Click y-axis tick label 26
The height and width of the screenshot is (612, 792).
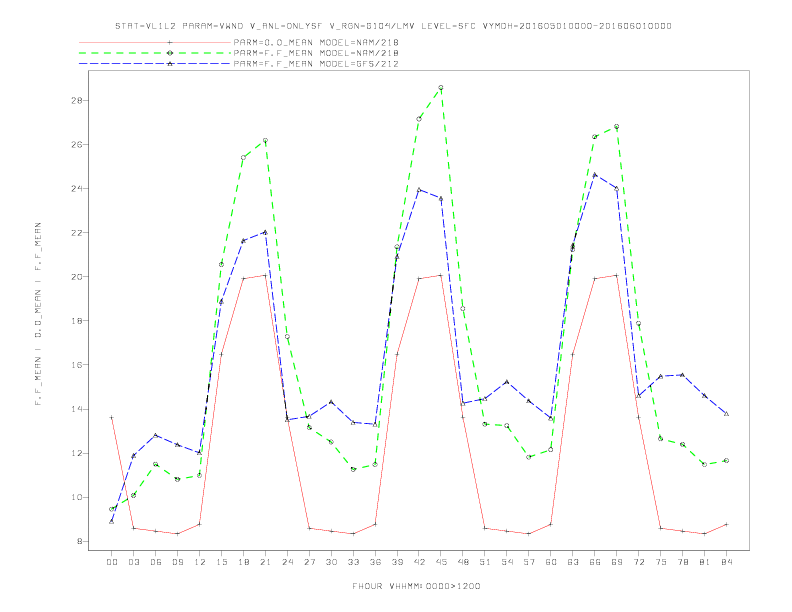[x=77, y=144]
